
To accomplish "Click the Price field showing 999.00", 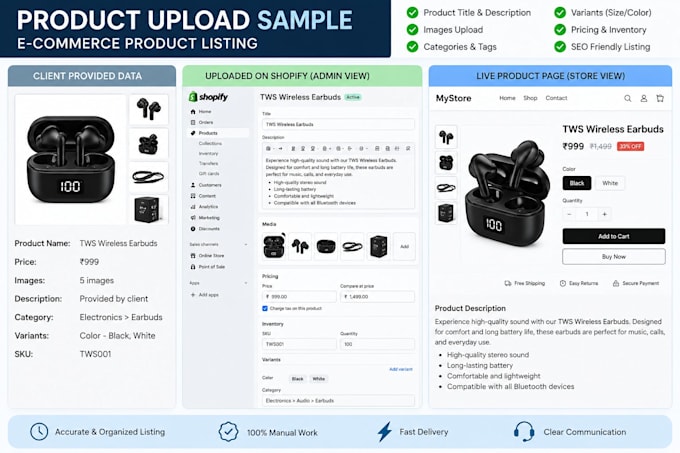I will coord(299,297).
